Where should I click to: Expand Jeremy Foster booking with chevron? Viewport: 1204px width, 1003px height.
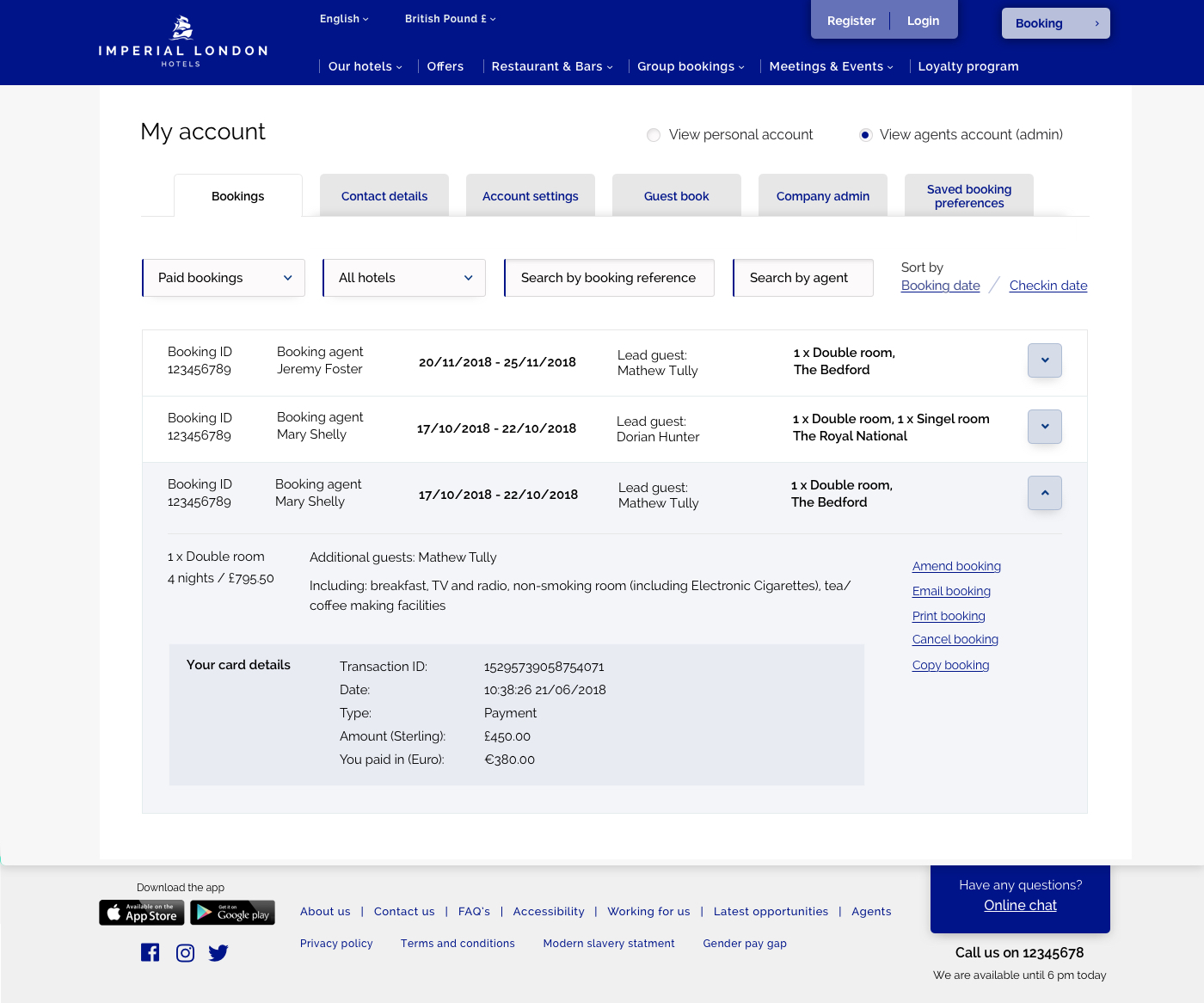click(x=1044, y=360)
